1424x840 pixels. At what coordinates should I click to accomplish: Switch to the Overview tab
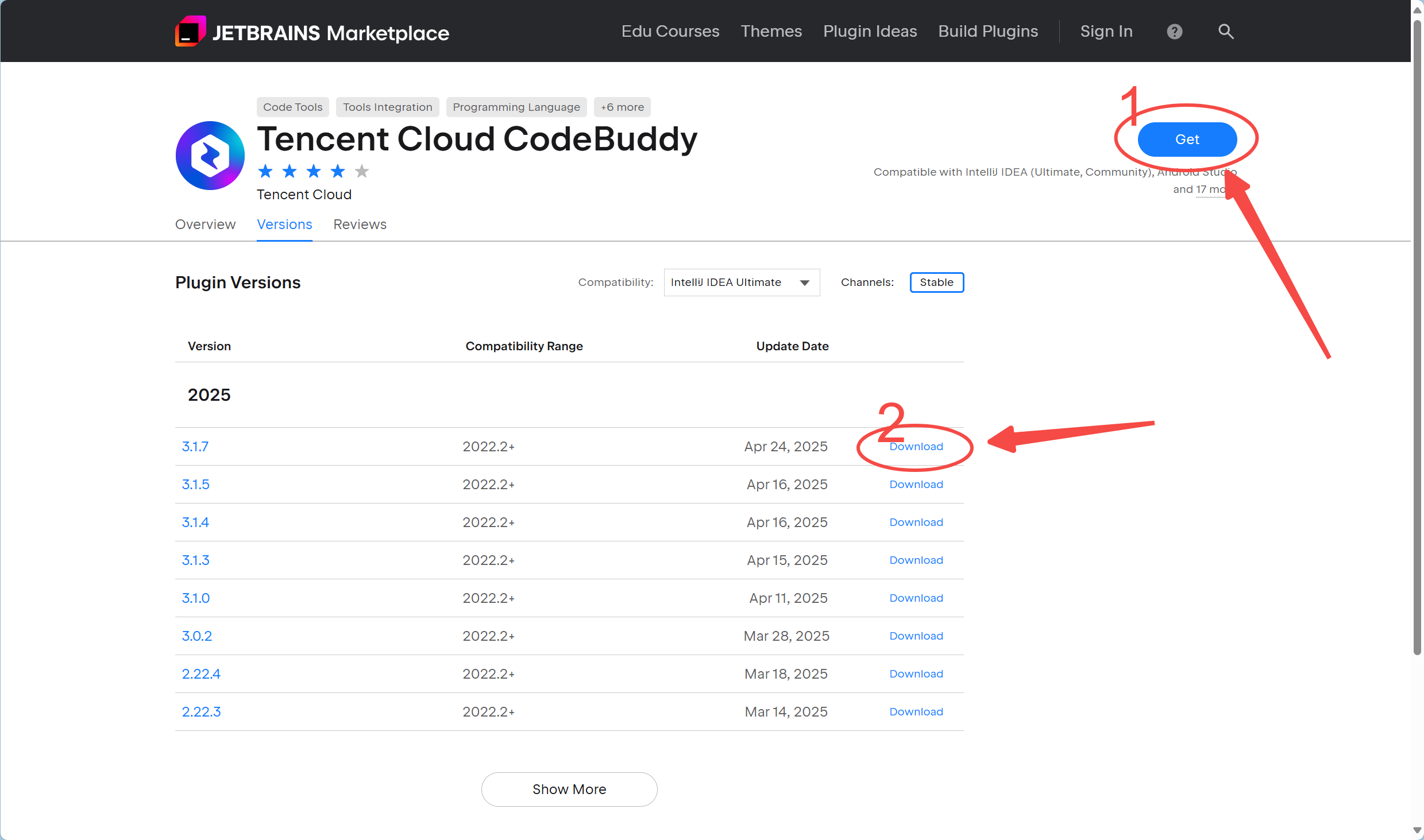pos(205,224)
